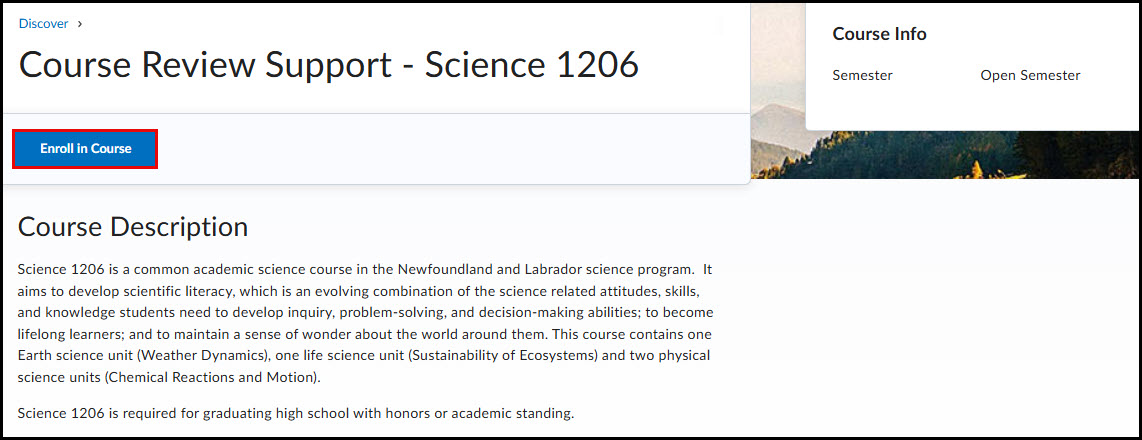The height and width of the screenshot is (440, 1142).
Task: Select the Course Description heading
Action: click(x=133, y=227)
